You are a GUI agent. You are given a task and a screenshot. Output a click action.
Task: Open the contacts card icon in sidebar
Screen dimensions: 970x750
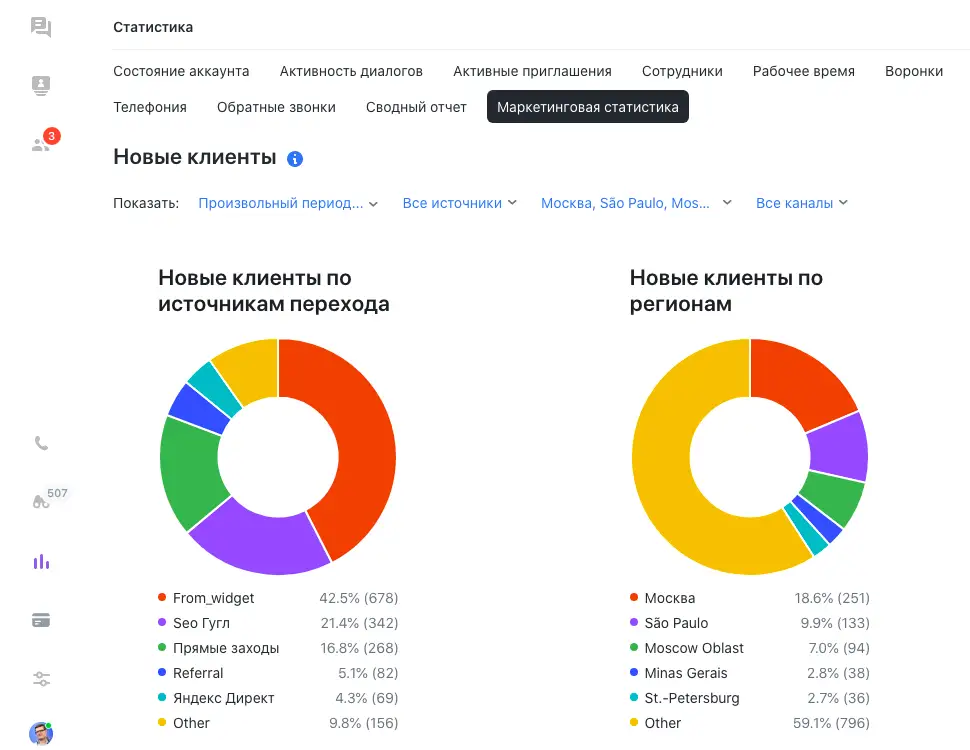(41, 86)
